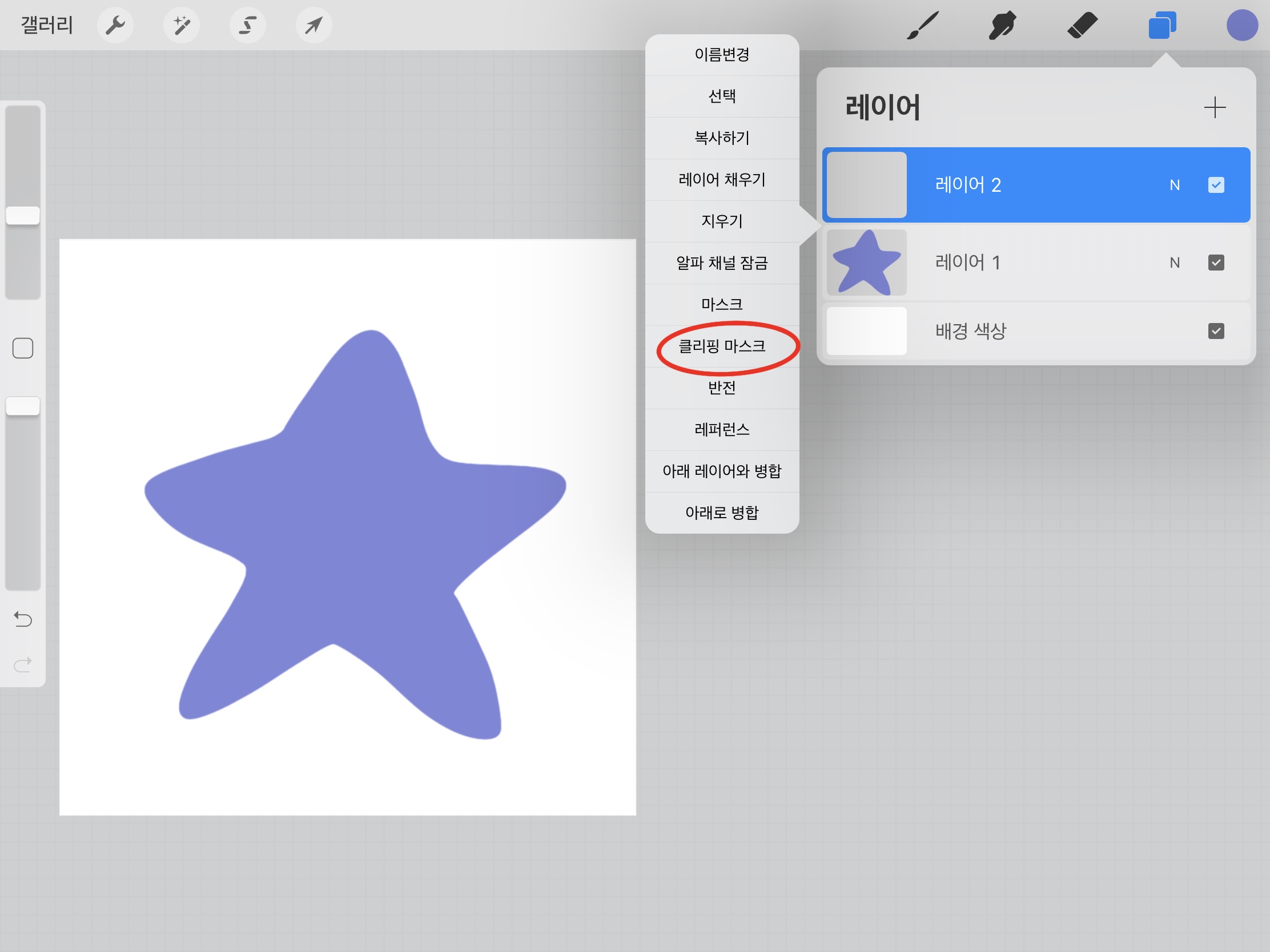The image size is (1270, 952).
Task: Select the Smudge finger tool
Action: click(1002, 25)
